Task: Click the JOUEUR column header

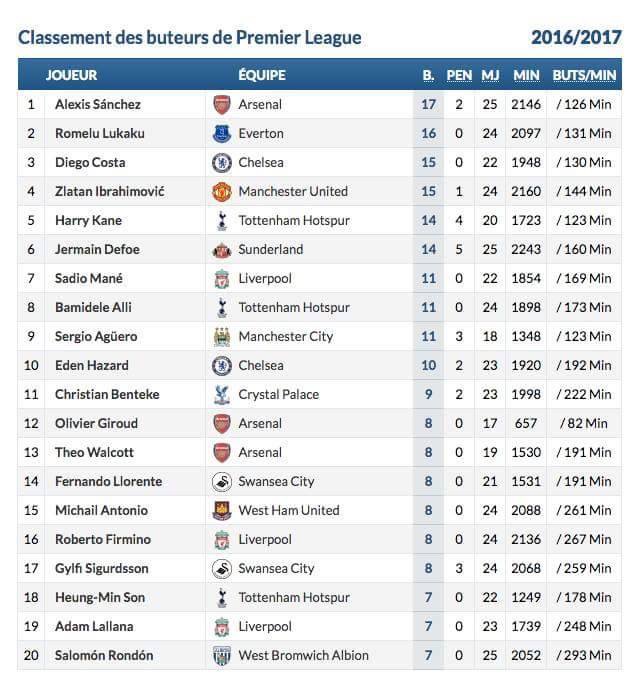Action: [x=71, y=75]
